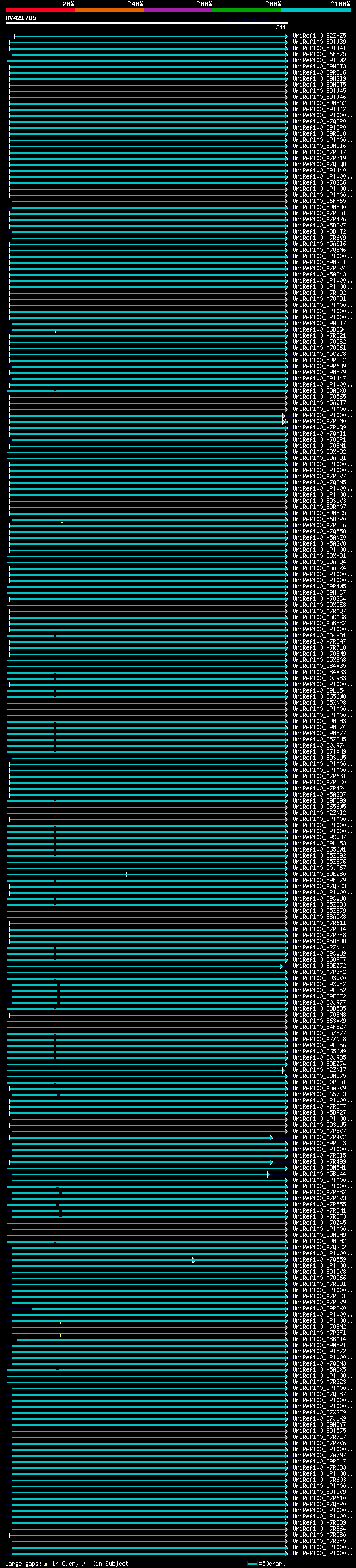Open the UniRef100_B9IJ39 subject entry
The width and height of the screenshot is (356, 1568).
coord(319,42)
